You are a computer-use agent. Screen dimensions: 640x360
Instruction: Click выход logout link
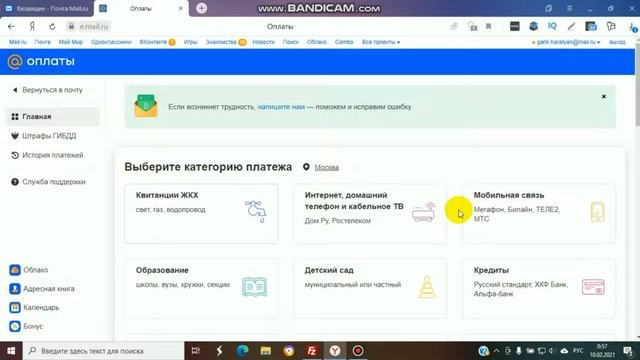[x=617, y=42]
